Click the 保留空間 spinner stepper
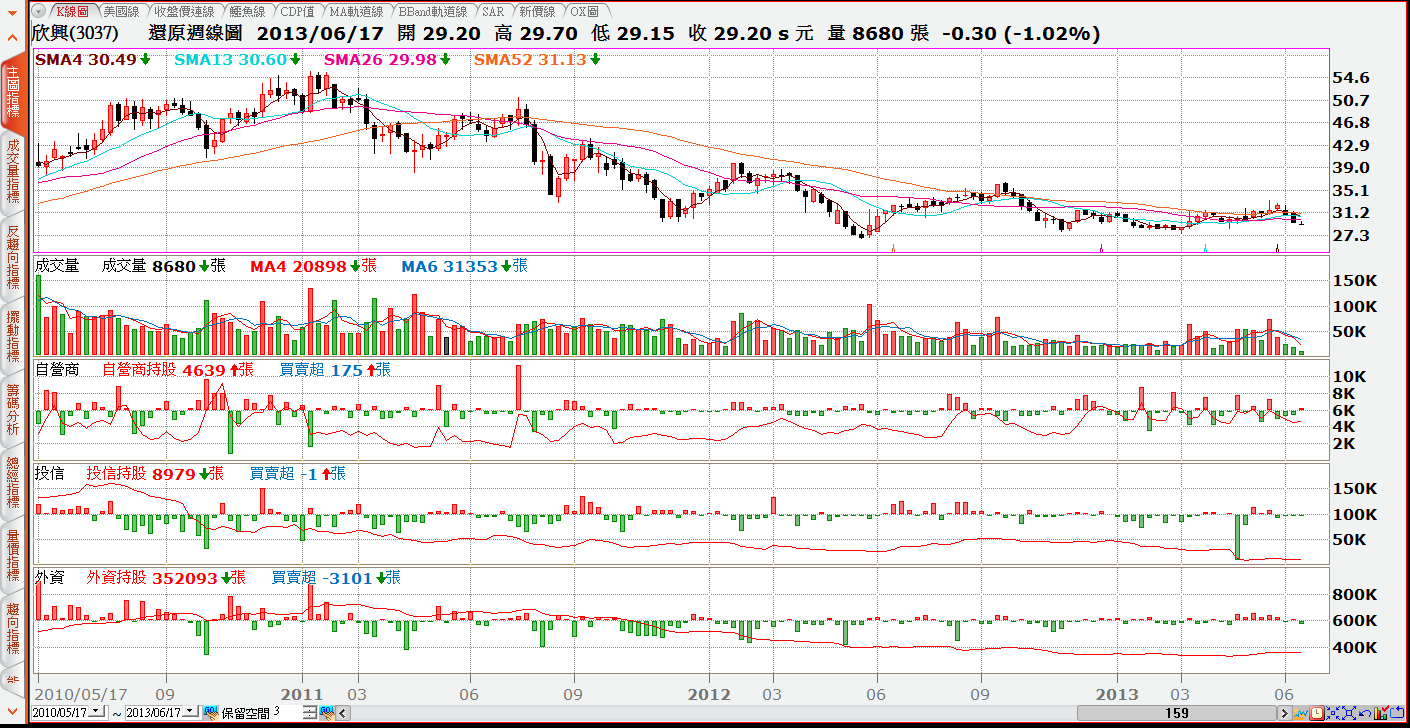This screenshot has width=1410, height=728. [310, 712]
